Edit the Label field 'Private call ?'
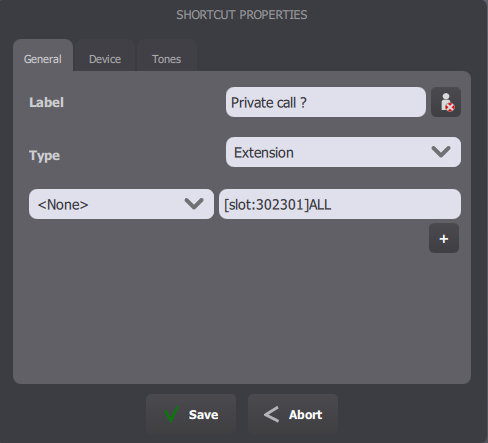488x443 pixels. coord(326,102)
